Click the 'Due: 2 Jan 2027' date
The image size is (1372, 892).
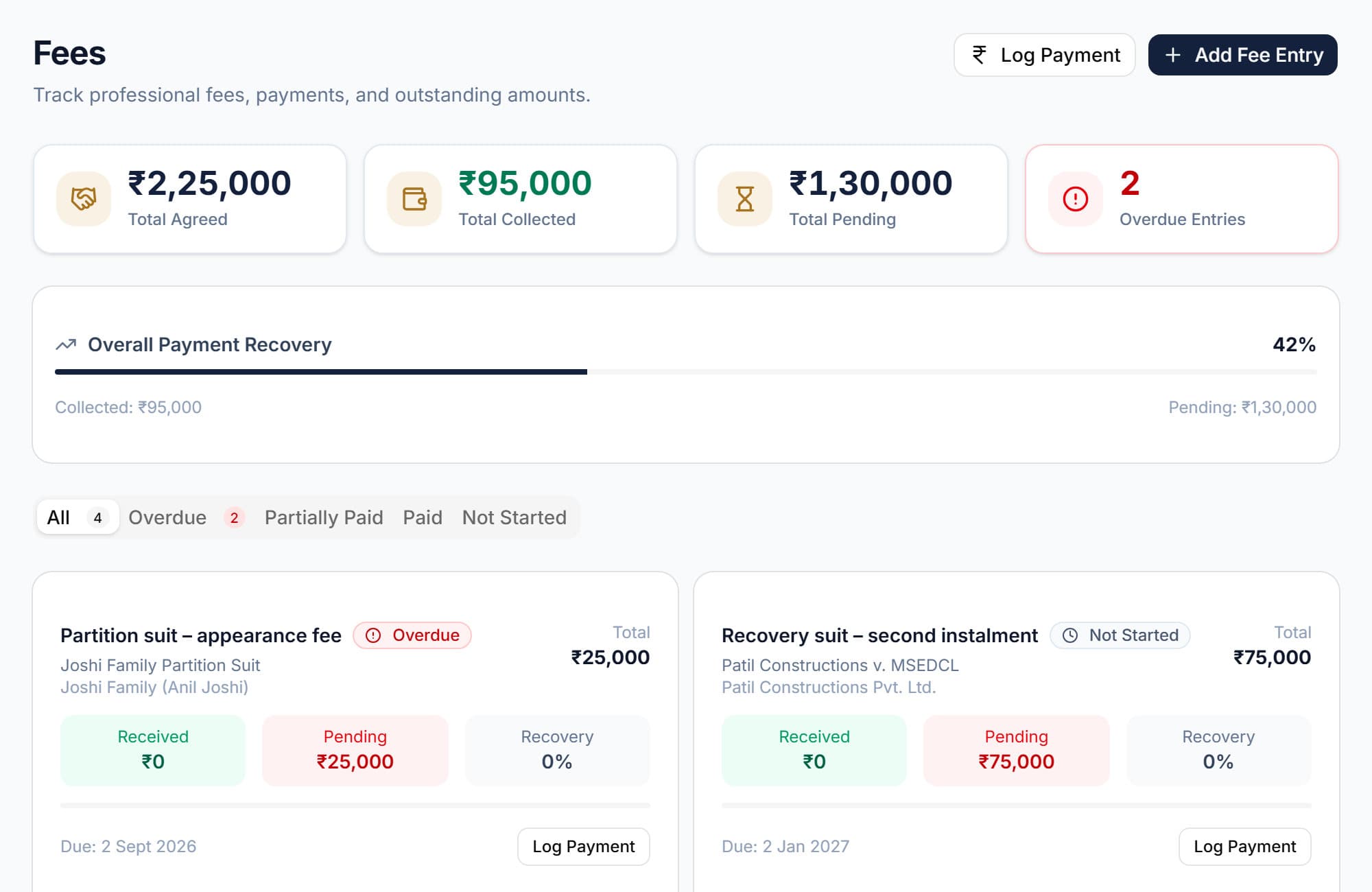coord(785,847)
